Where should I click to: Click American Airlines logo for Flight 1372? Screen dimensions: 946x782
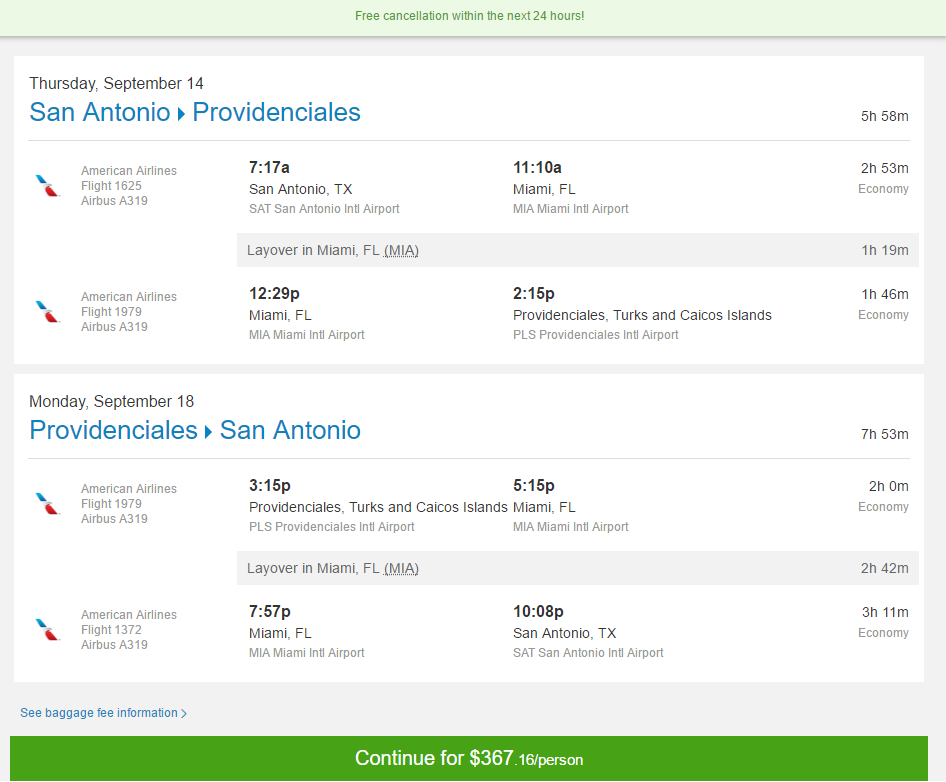click(48, 629)
